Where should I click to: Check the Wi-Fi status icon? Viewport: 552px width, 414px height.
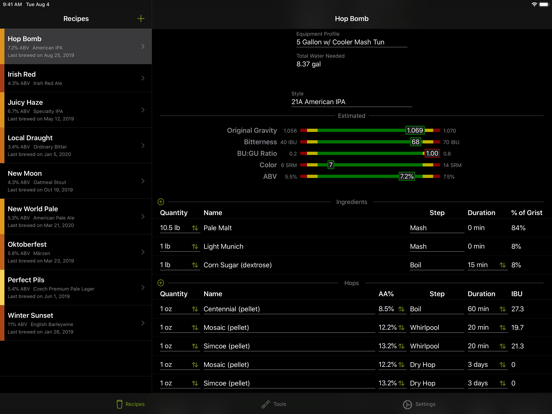coord(534,4)
